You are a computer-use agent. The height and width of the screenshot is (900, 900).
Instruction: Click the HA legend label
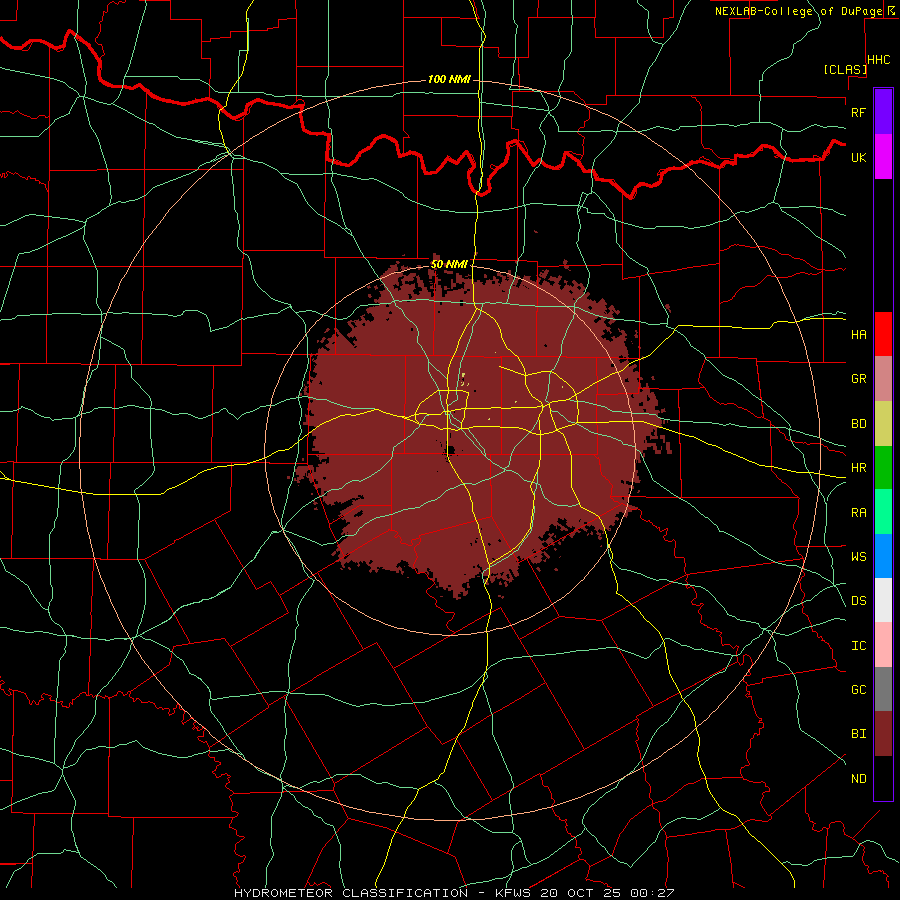click(858, 334)
